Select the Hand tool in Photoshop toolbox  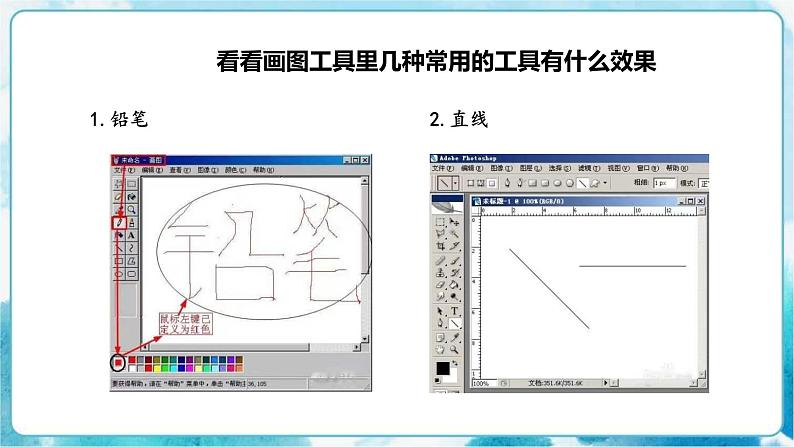coord(441,349)
